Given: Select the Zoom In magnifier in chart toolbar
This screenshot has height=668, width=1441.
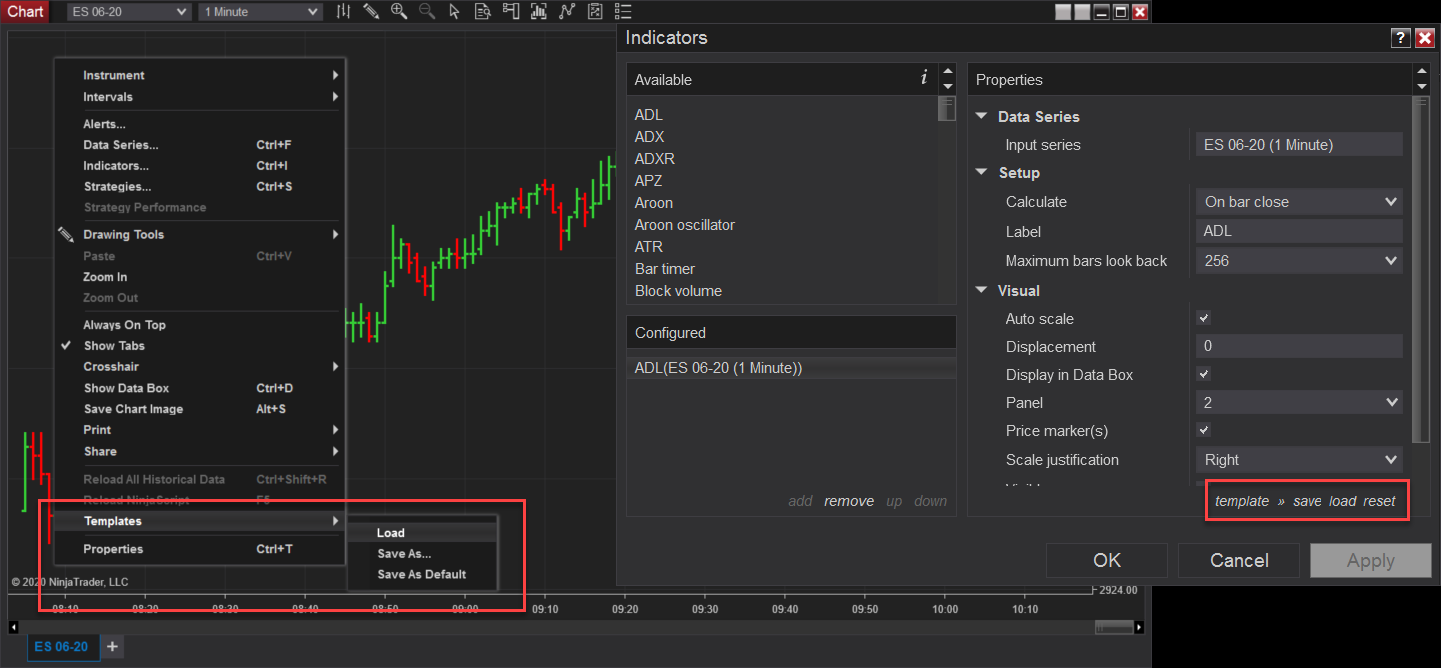Looking at the screenshot, I should point(399,11).
